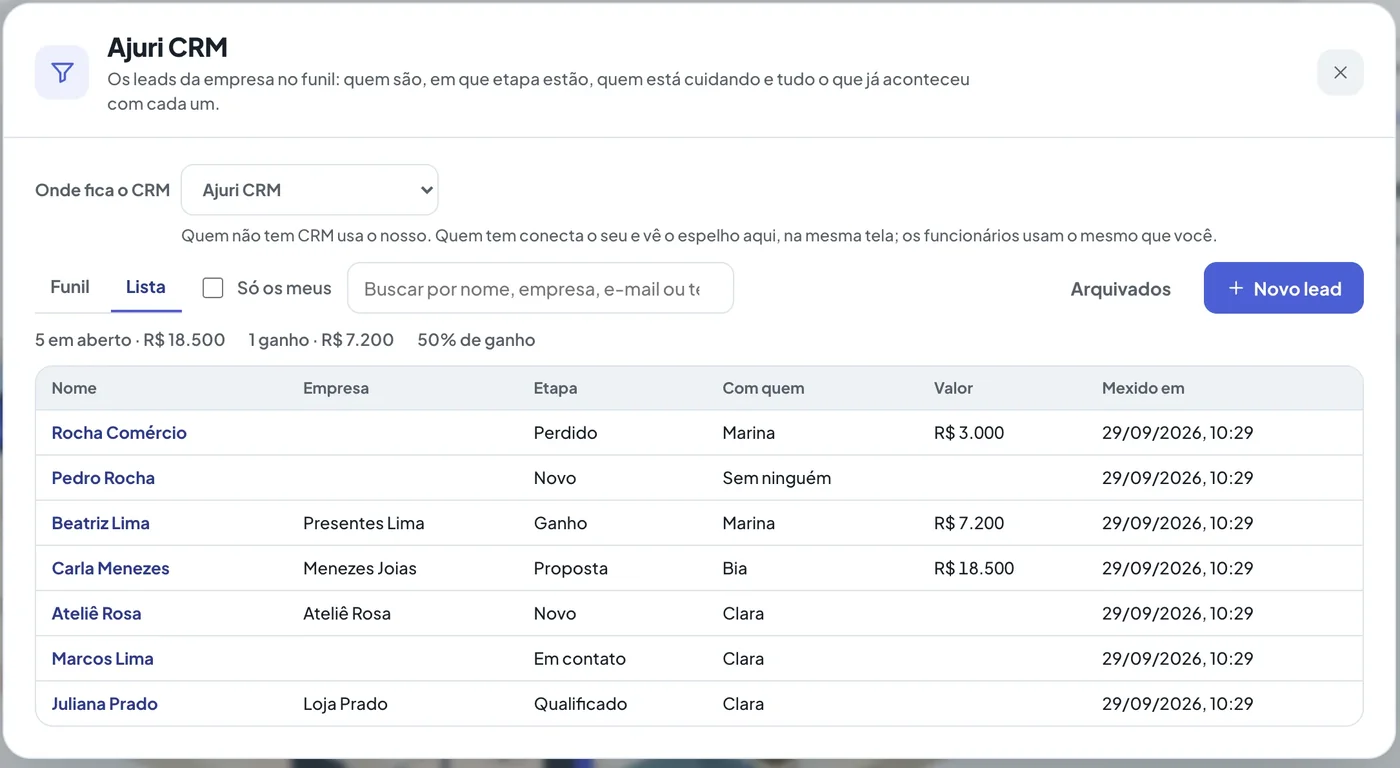Click the "50% de ganho" summary text
The width and height of the screenshot is (1400, 768).
[x=476, y=340]
